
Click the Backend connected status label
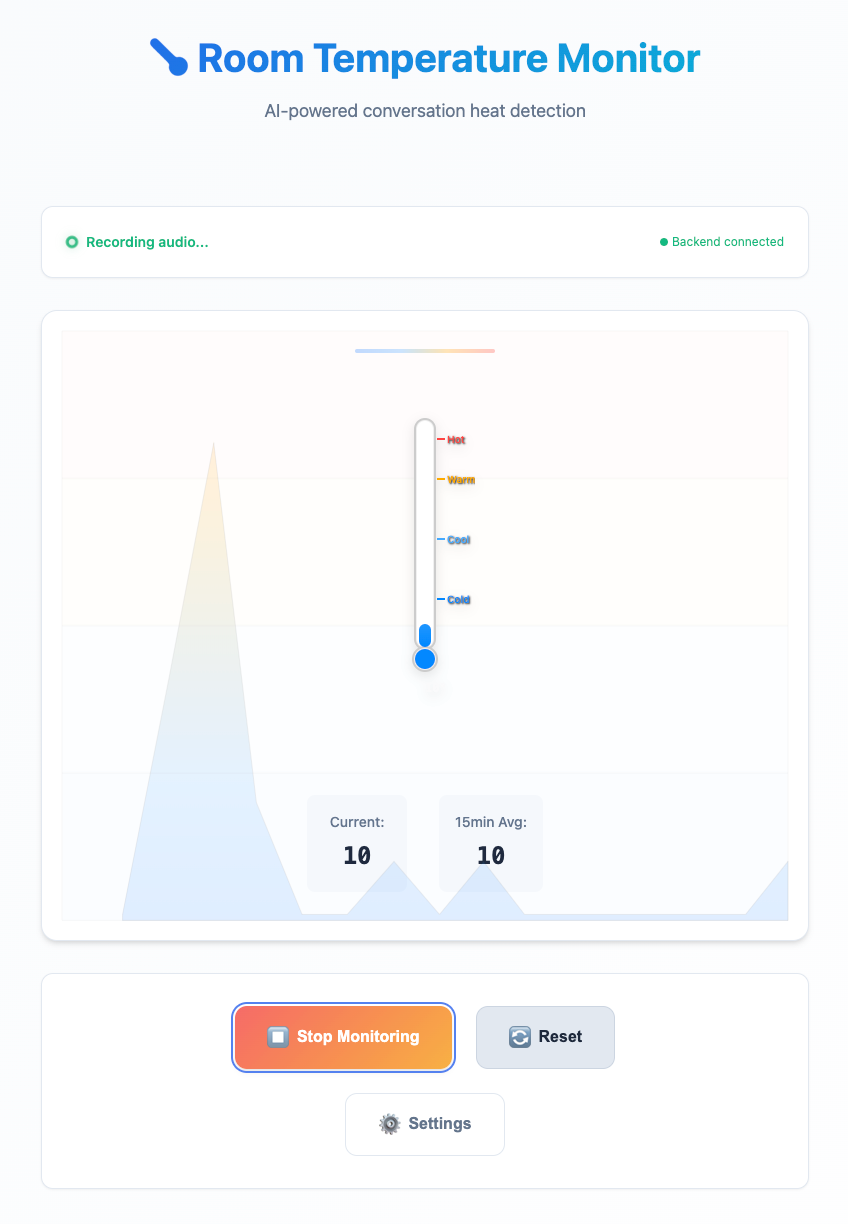coord(727,242)
